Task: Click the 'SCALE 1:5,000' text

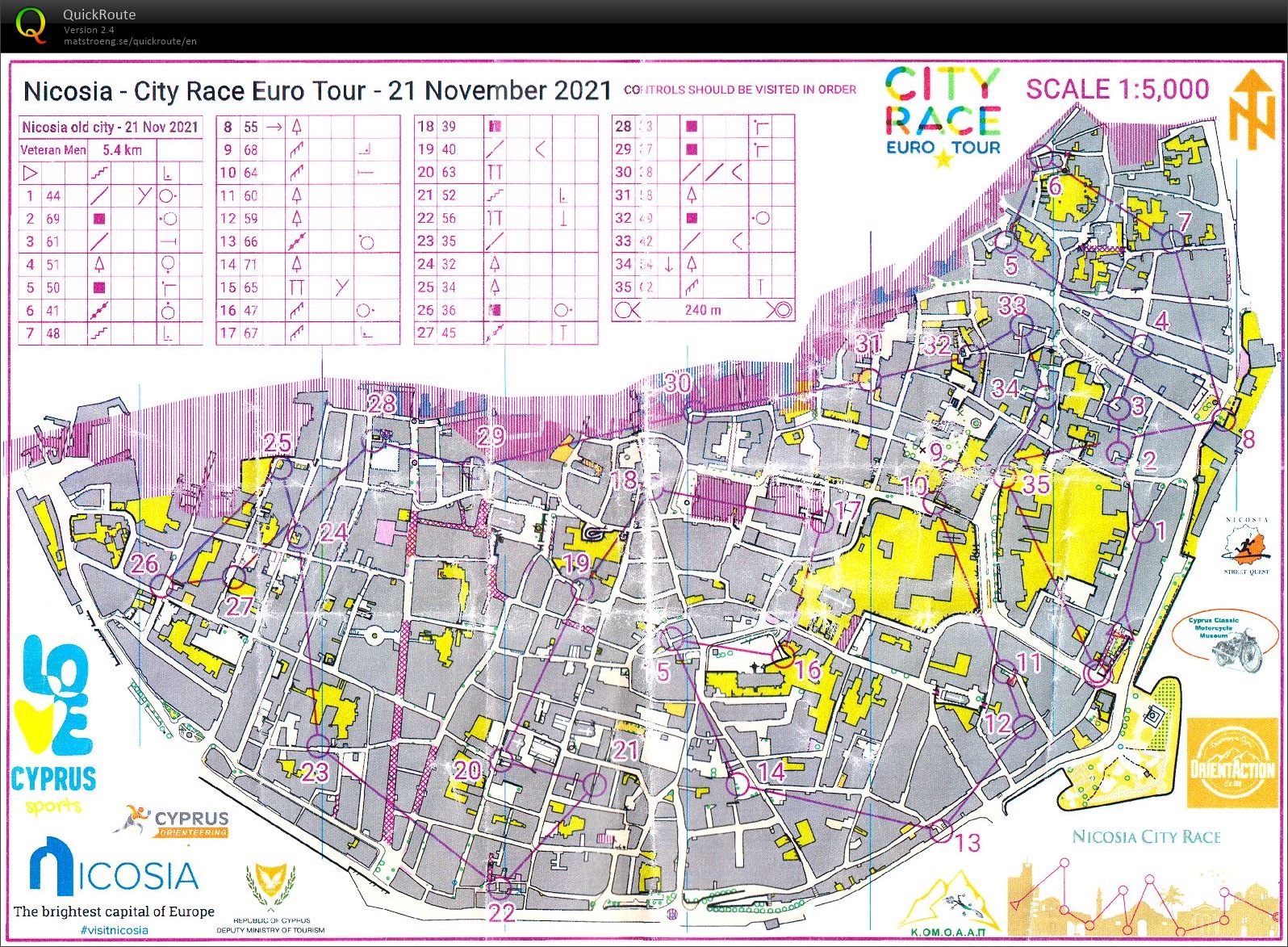Action: coord(1118,89)
